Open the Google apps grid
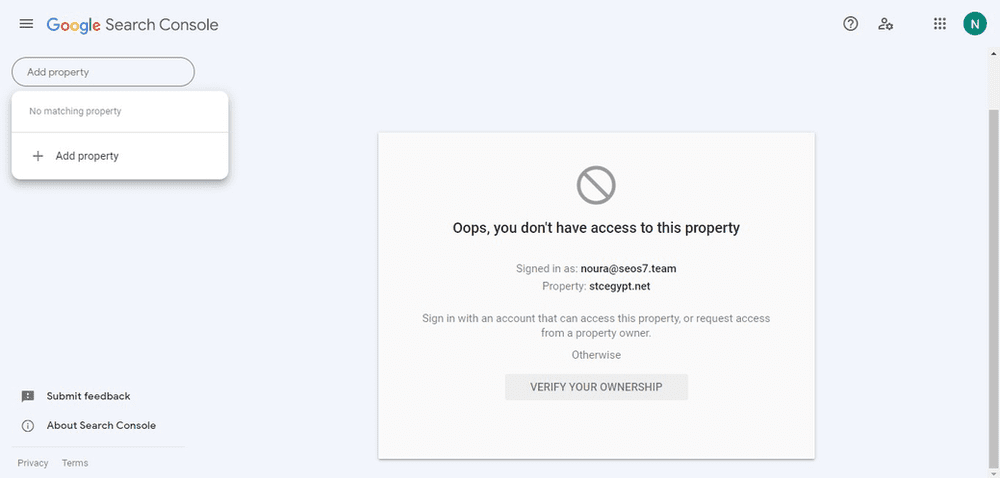Image resolution: width=1000 pixels, height=478 pixels. click(x=939, y=24)
